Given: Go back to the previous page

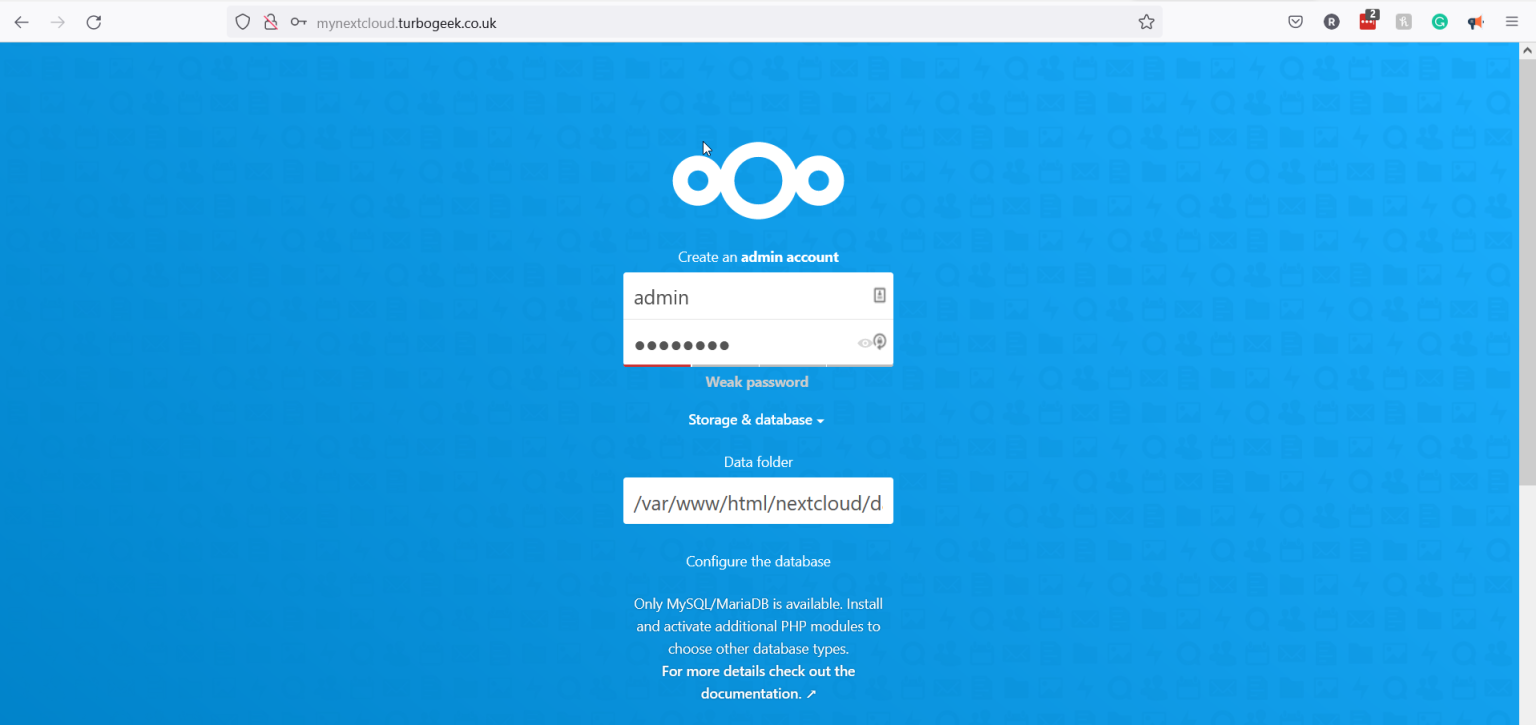Looking at the screenshot, I should click(x=21, y=22).
